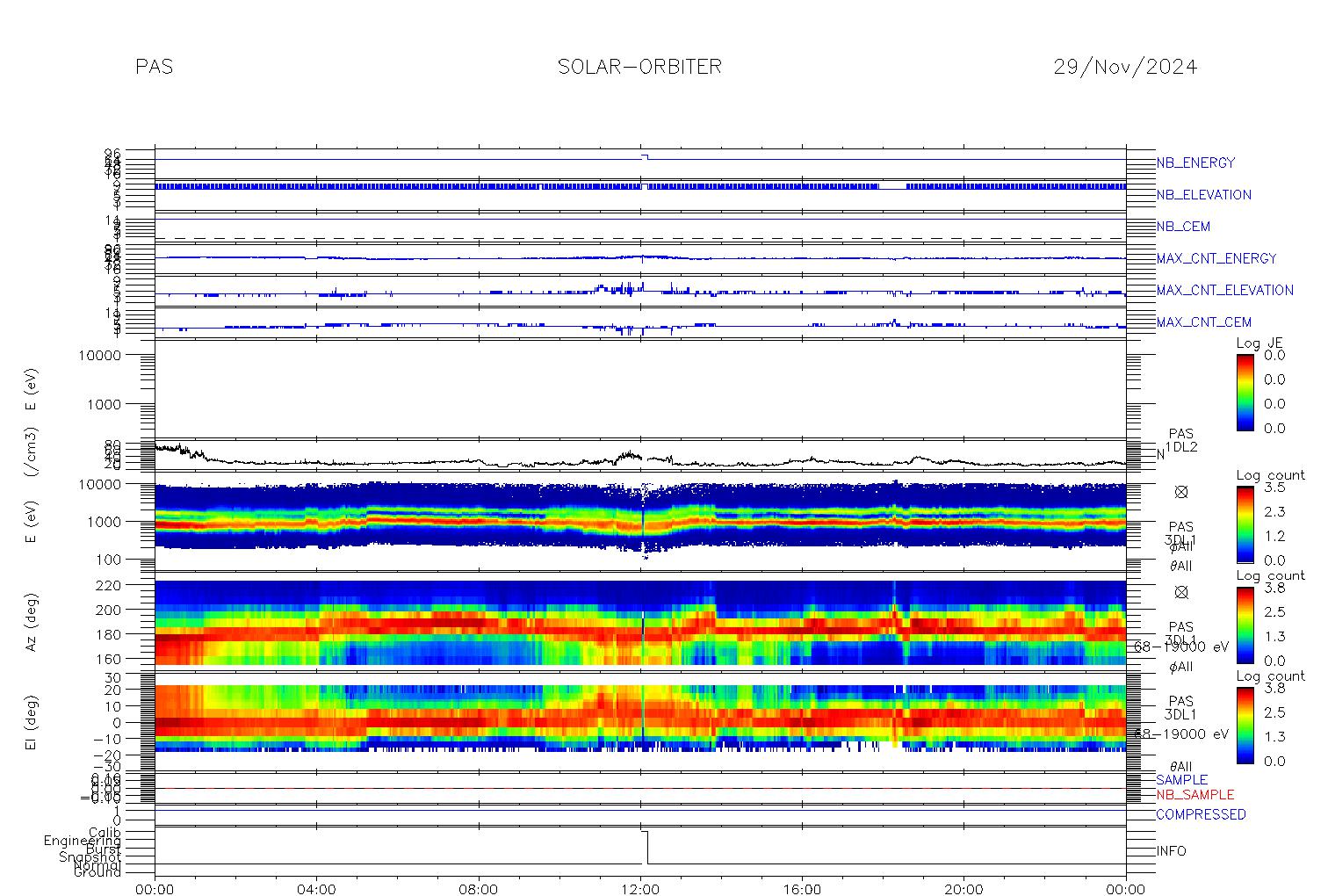1328x896 pixels.
Task: Click the SOLAR-ORBITER heading
Action: (x=639, y=67)
